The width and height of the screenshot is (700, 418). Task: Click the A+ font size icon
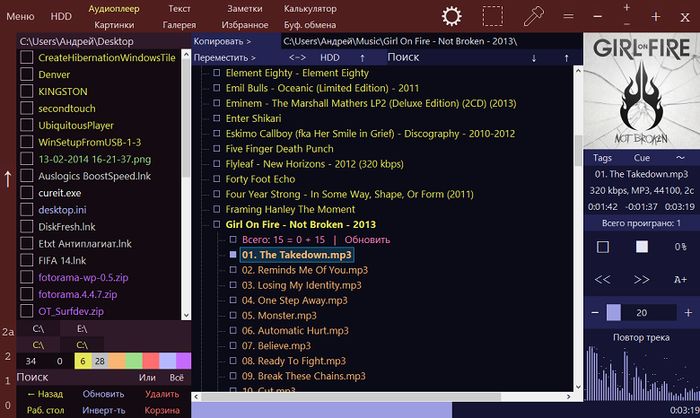pyautogui.click(x=680, y=279)
